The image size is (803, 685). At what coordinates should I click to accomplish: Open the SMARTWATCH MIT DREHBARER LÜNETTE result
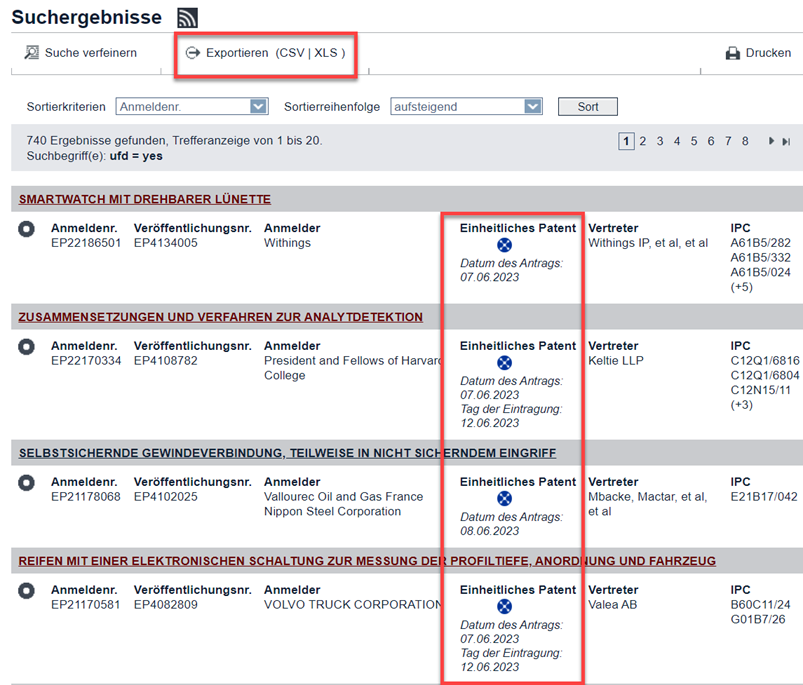pyautogui.click(x=144, y=200)
